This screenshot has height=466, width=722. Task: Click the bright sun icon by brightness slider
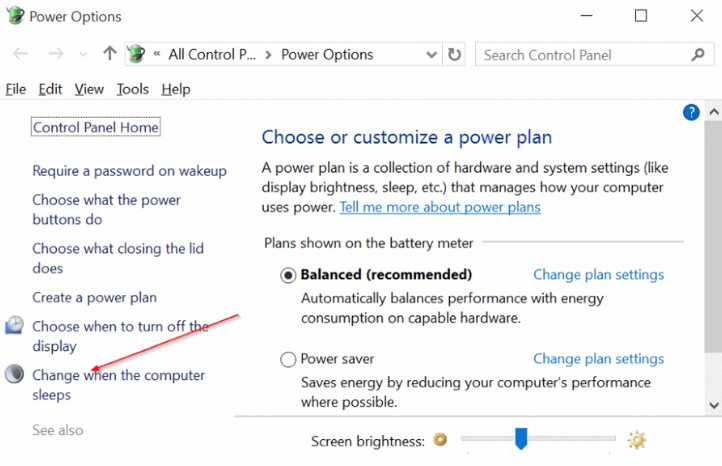(x=637, y=440)
